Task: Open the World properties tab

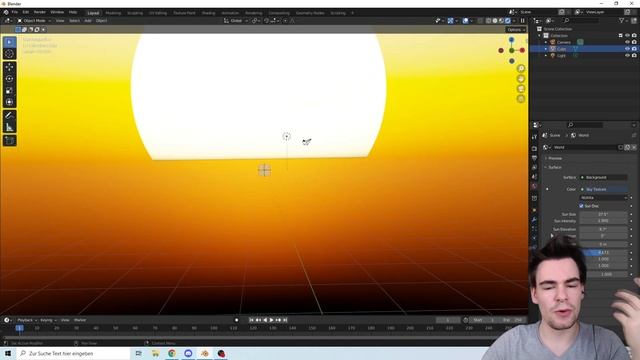Action: 534,186
